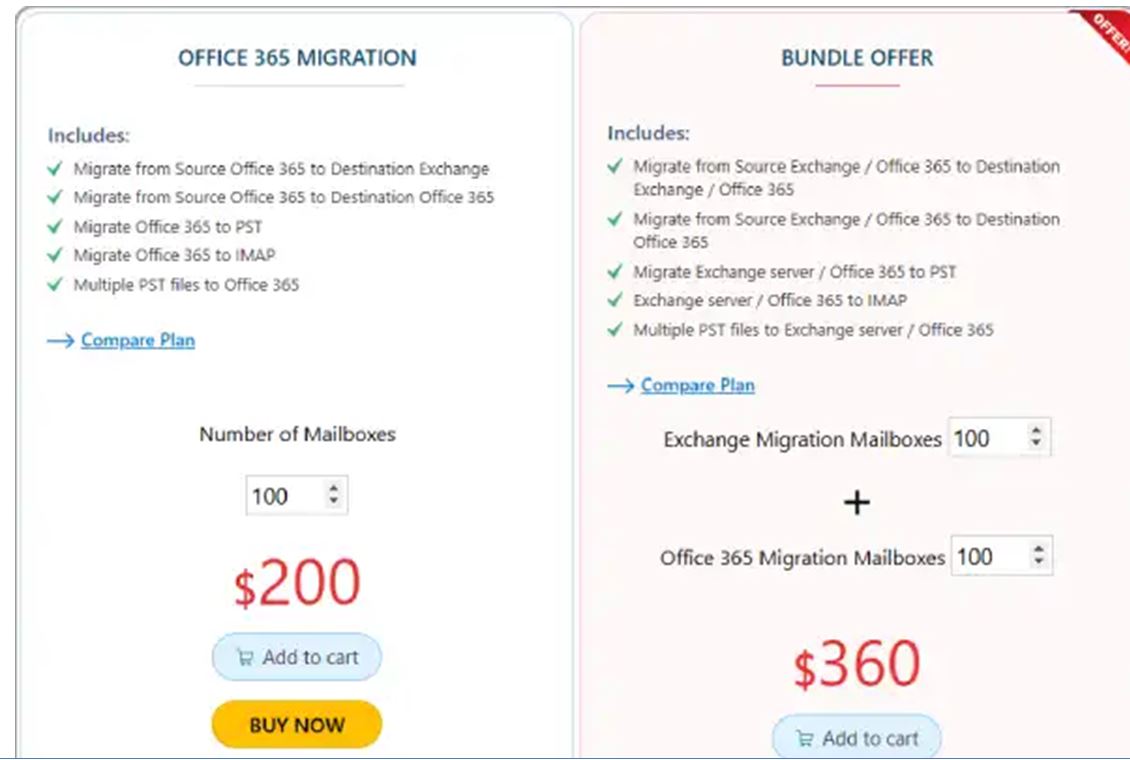Click the red OFFER corner ribbon
The height and width of the screenshot is (760, 1130).
pyautogui.click(x=1109, y=32)
